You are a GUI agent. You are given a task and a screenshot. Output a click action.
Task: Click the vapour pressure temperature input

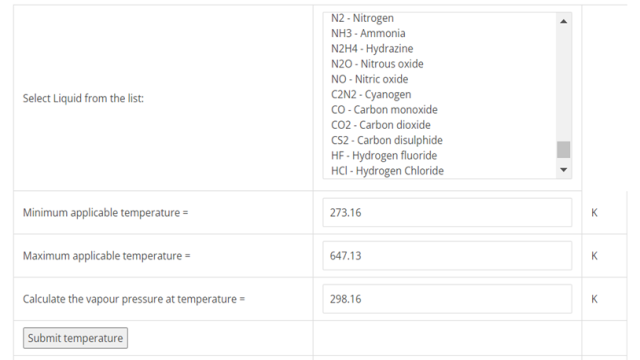pyautogui.click(x=447, y=299)
